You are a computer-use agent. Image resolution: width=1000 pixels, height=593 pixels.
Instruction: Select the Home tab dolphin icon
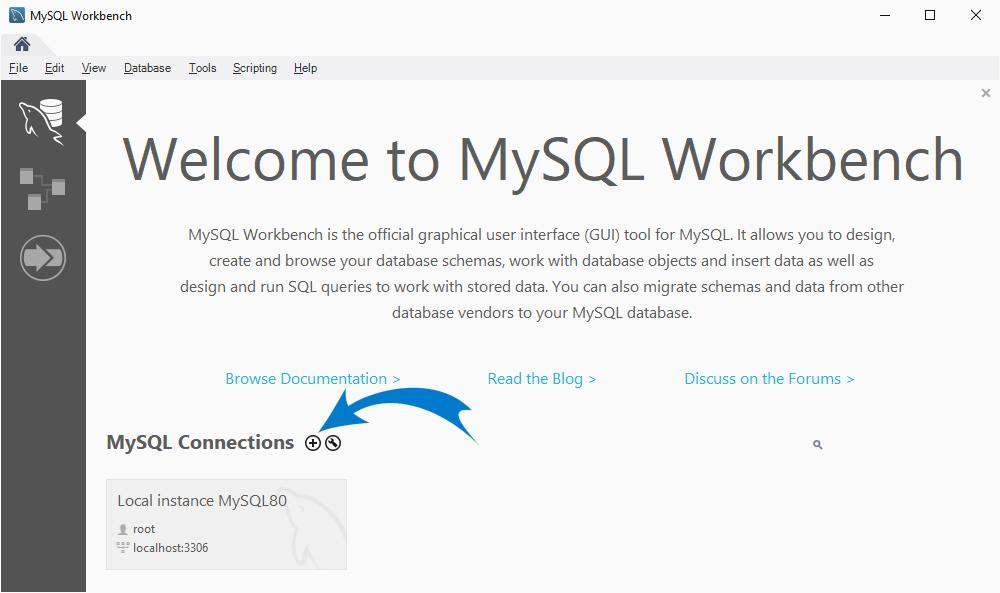click(21, 44)
